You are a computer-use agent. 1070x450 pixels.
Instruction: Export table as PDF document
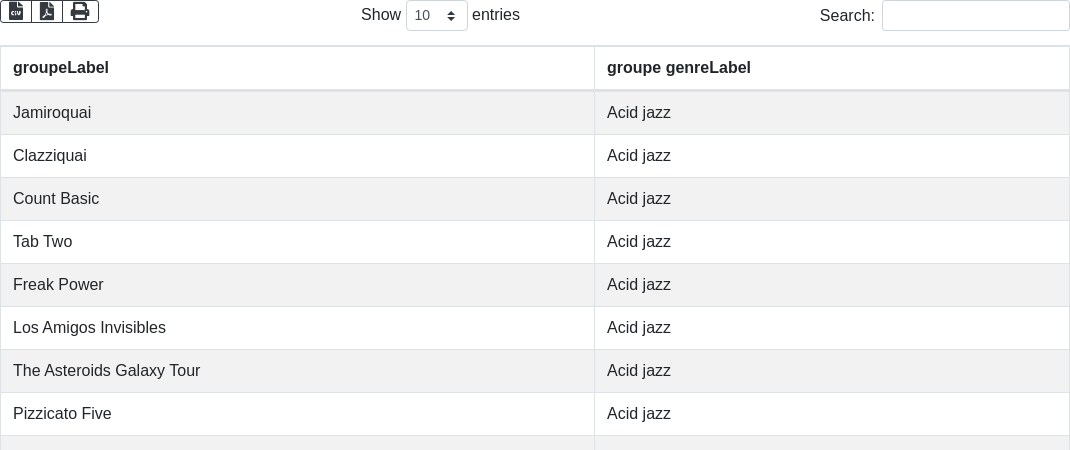pos(47,11)
